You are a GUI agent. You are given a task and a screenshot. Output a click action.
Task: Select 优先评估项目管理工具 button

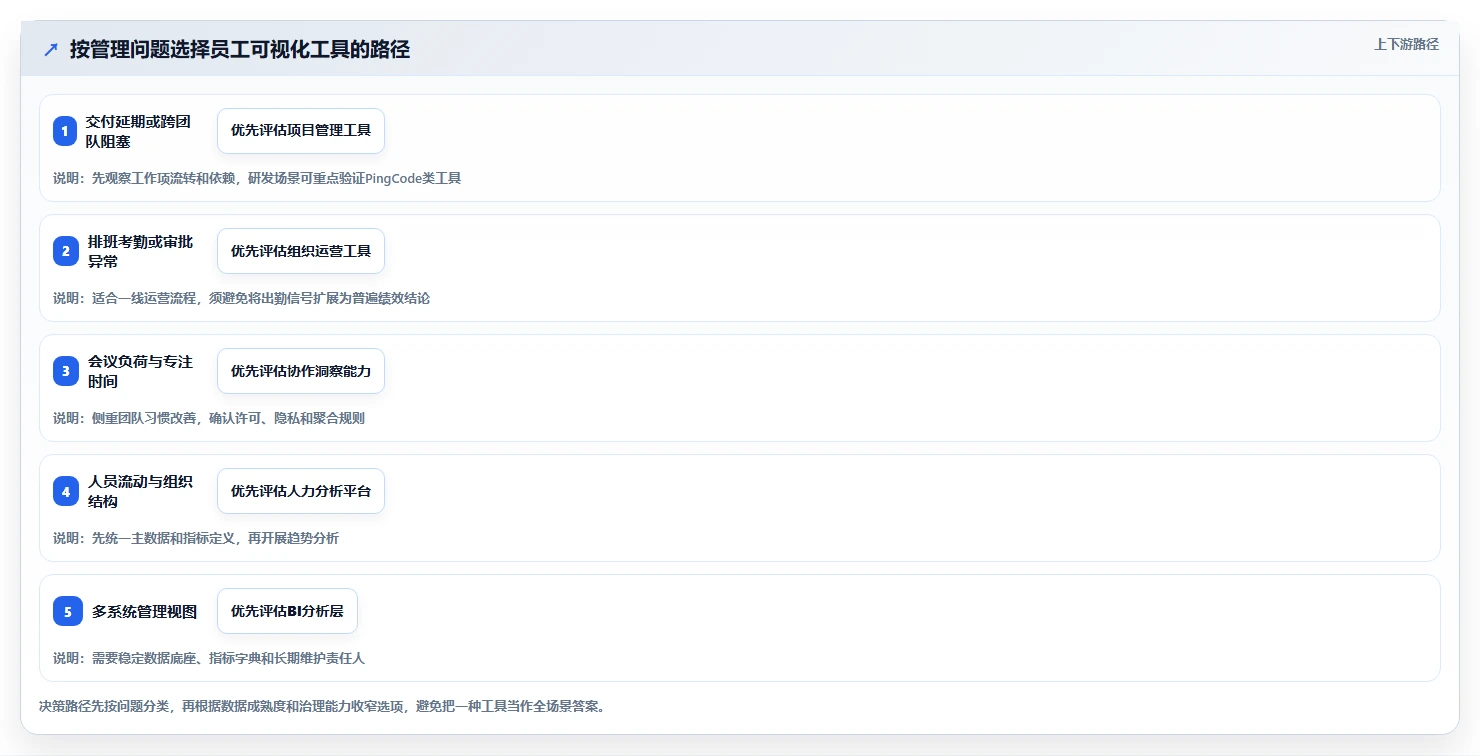301,131
